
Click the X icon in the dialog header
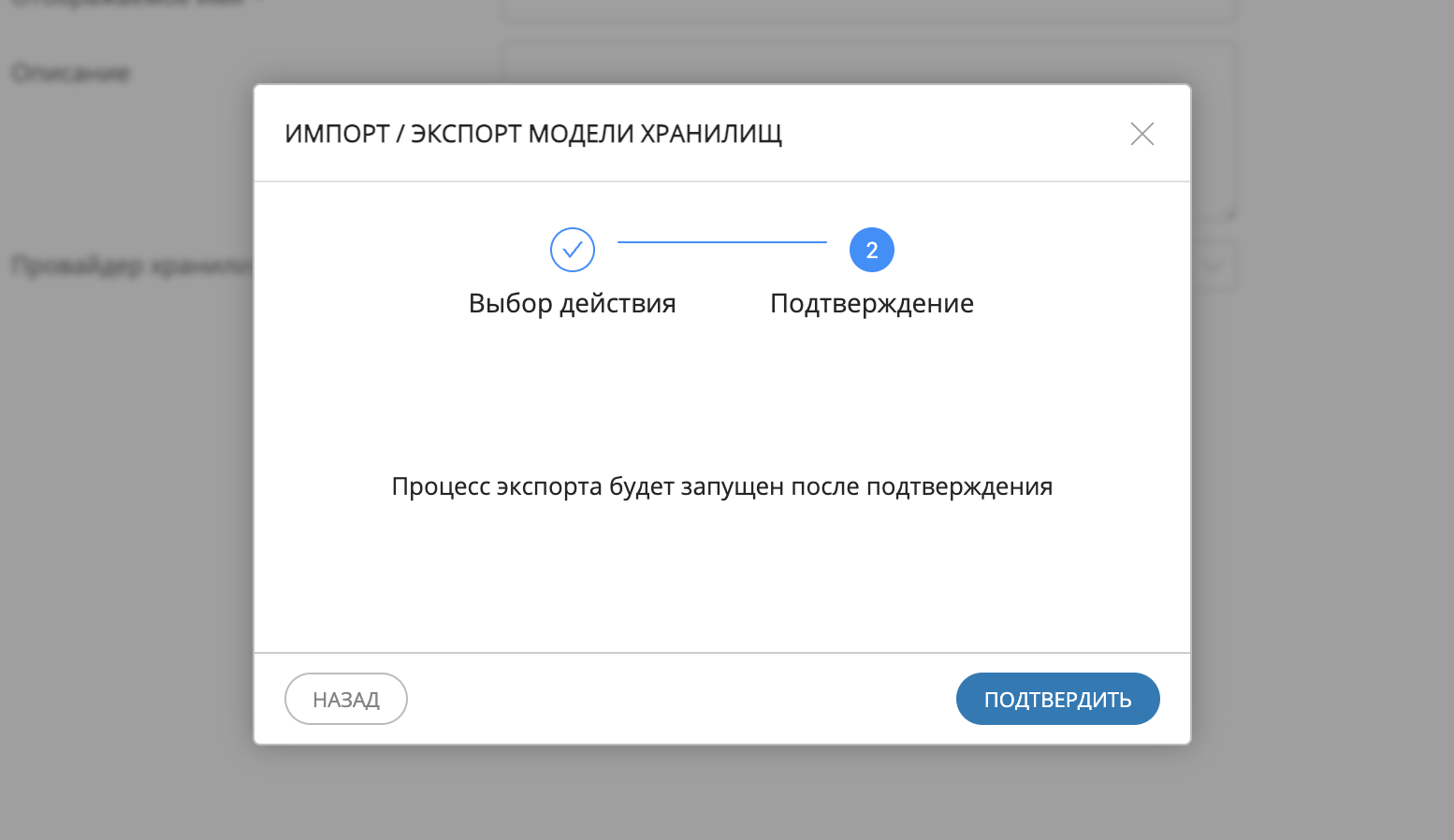1141,134
